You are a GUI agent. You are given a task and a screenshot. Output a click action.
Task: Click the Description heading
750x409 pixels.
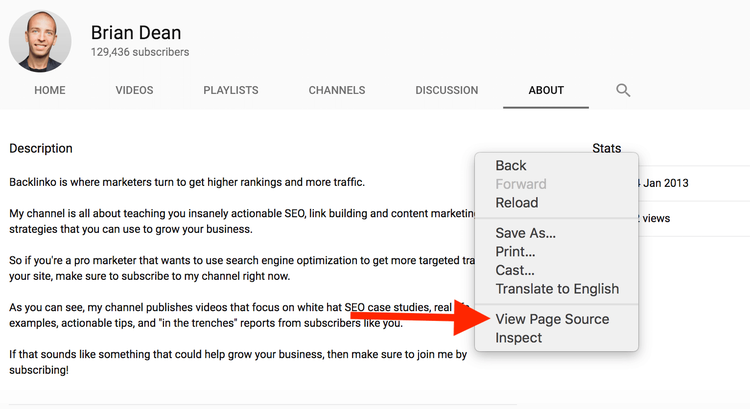41,148
